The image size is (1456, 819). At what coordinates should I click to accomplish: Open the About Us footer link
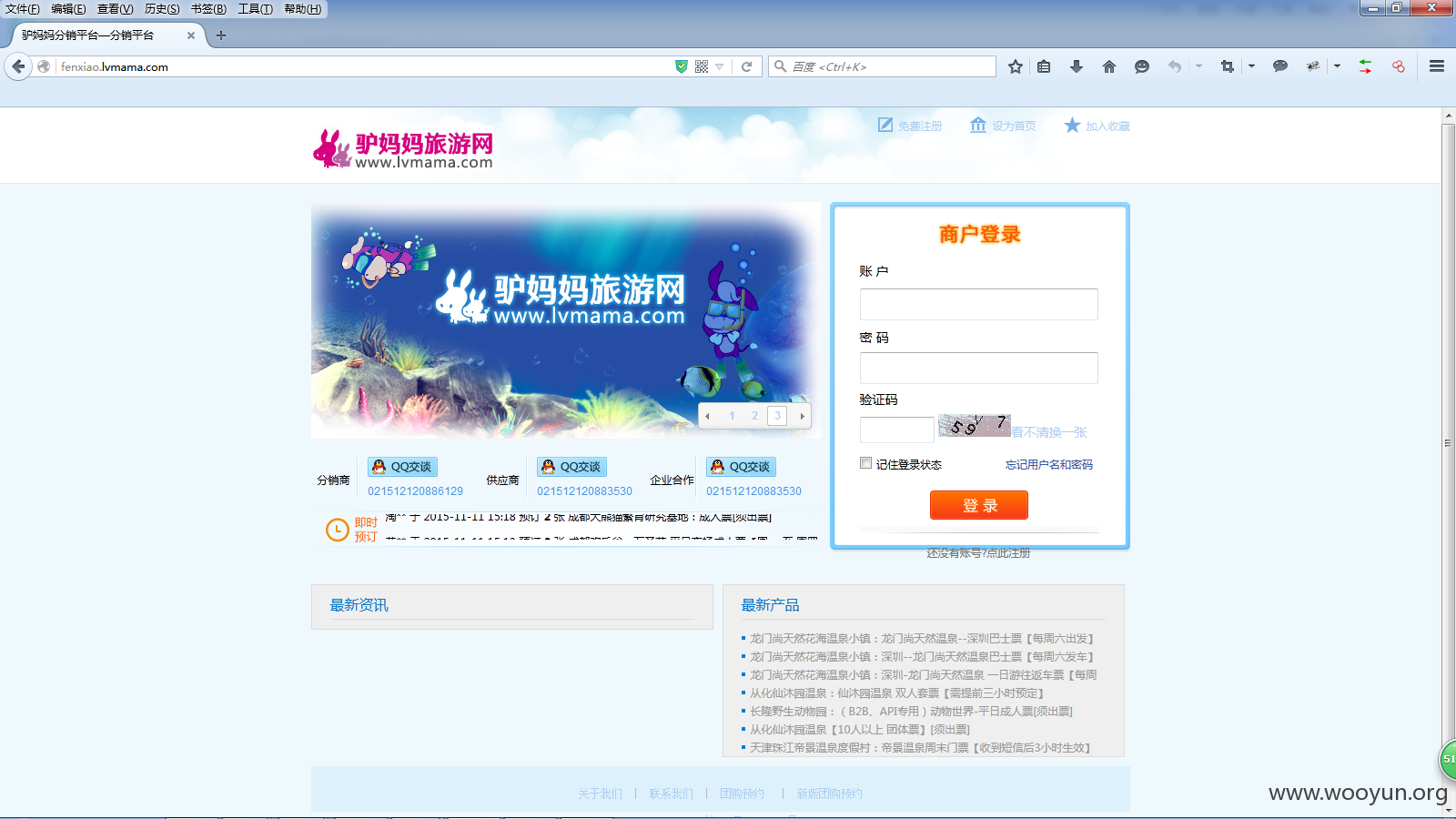tap(601, 794)
